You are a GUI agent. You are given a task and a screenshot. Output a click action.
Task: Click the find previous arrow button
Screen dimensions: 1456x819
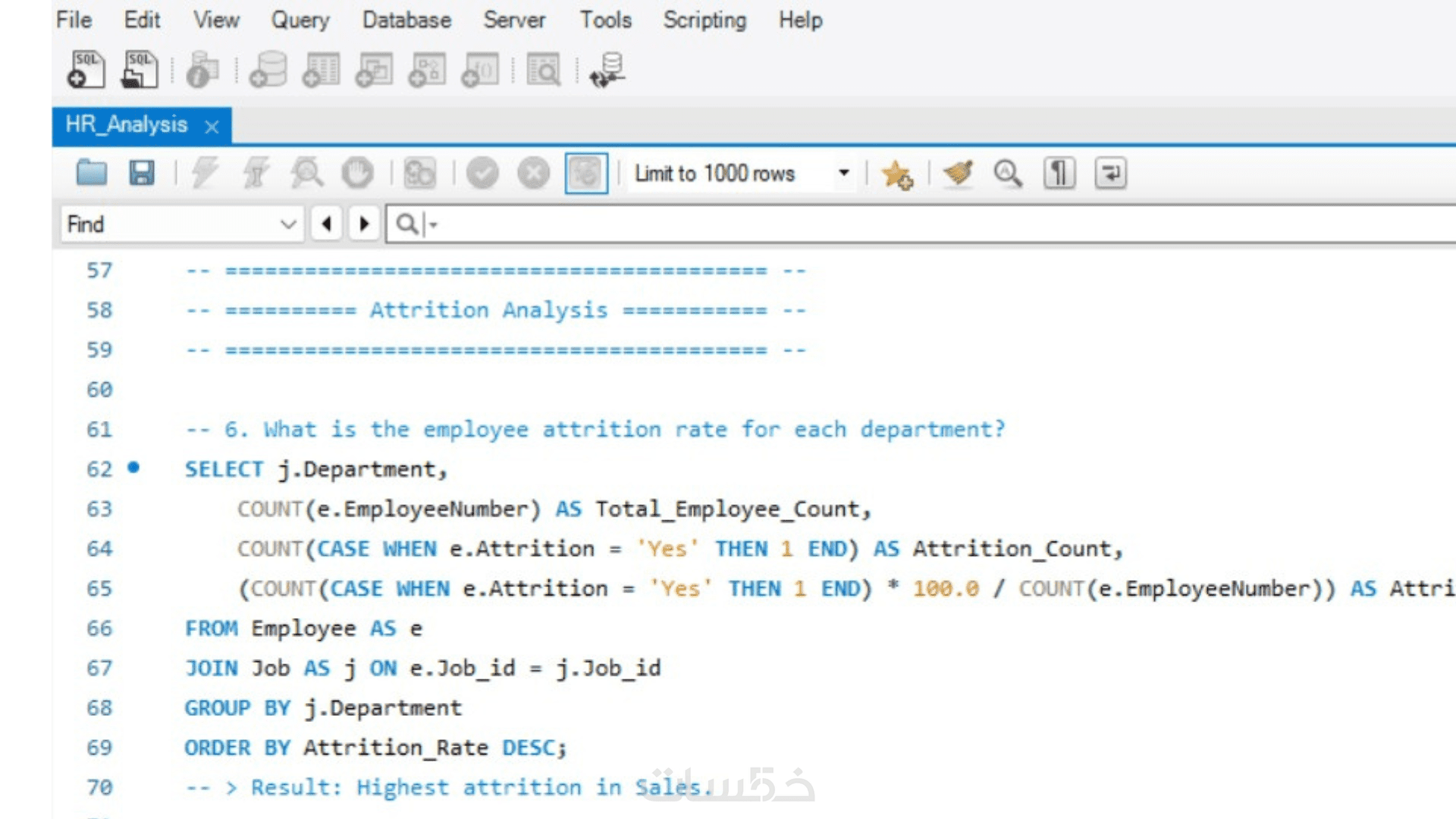point(327,224)
